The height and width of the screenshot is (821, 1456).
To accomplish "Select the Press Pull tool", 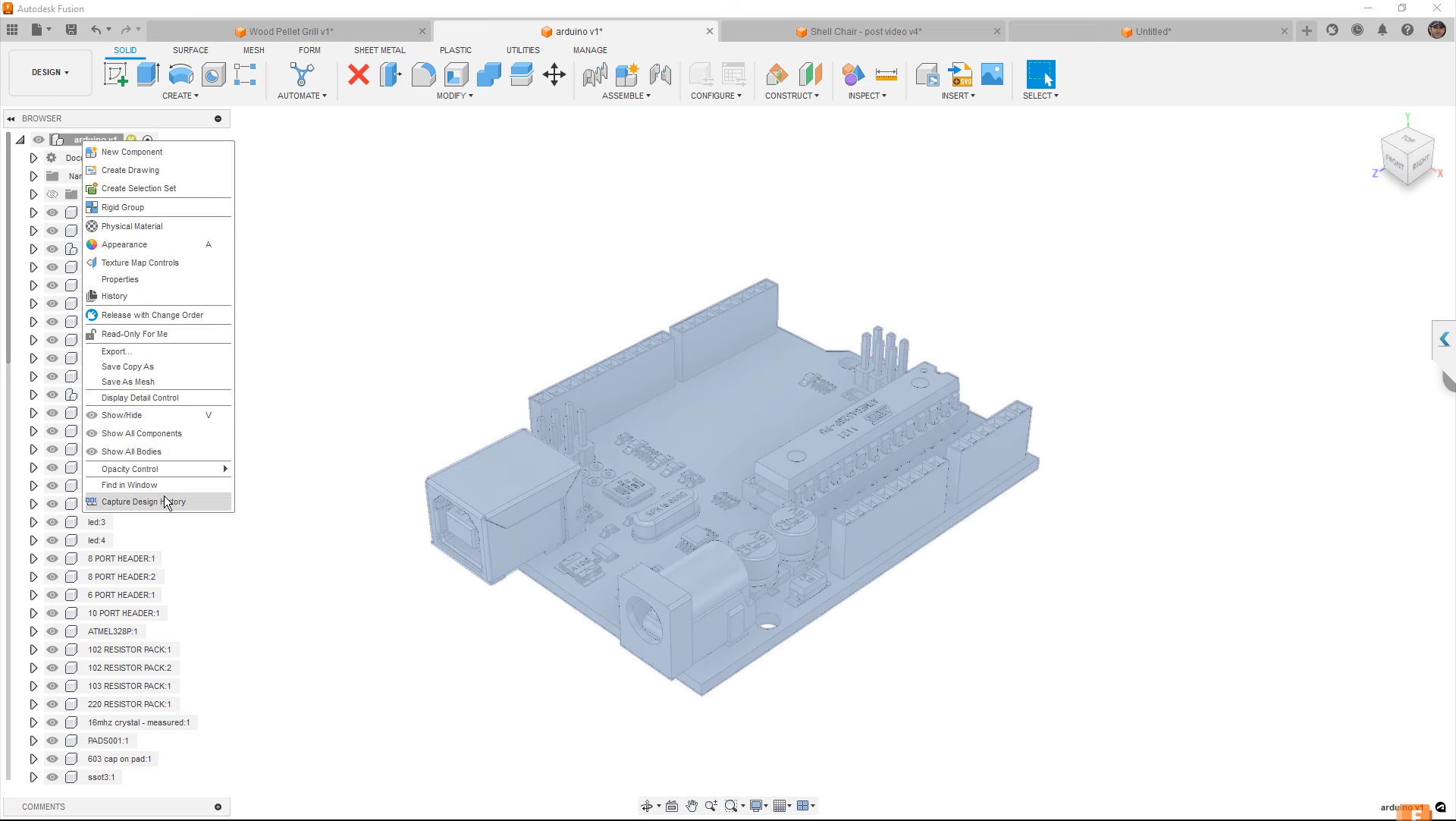I will click(x=391, y=74).
